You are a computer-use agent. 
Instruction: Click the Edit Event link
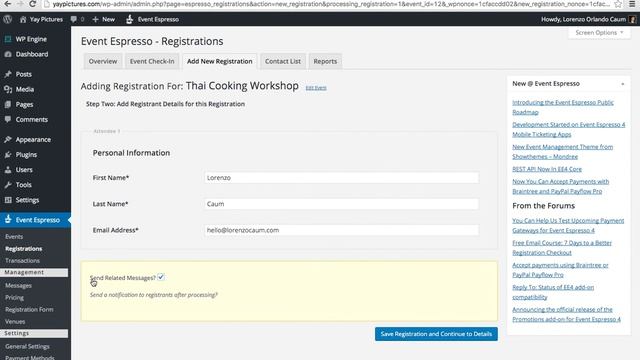pos(316,88)
